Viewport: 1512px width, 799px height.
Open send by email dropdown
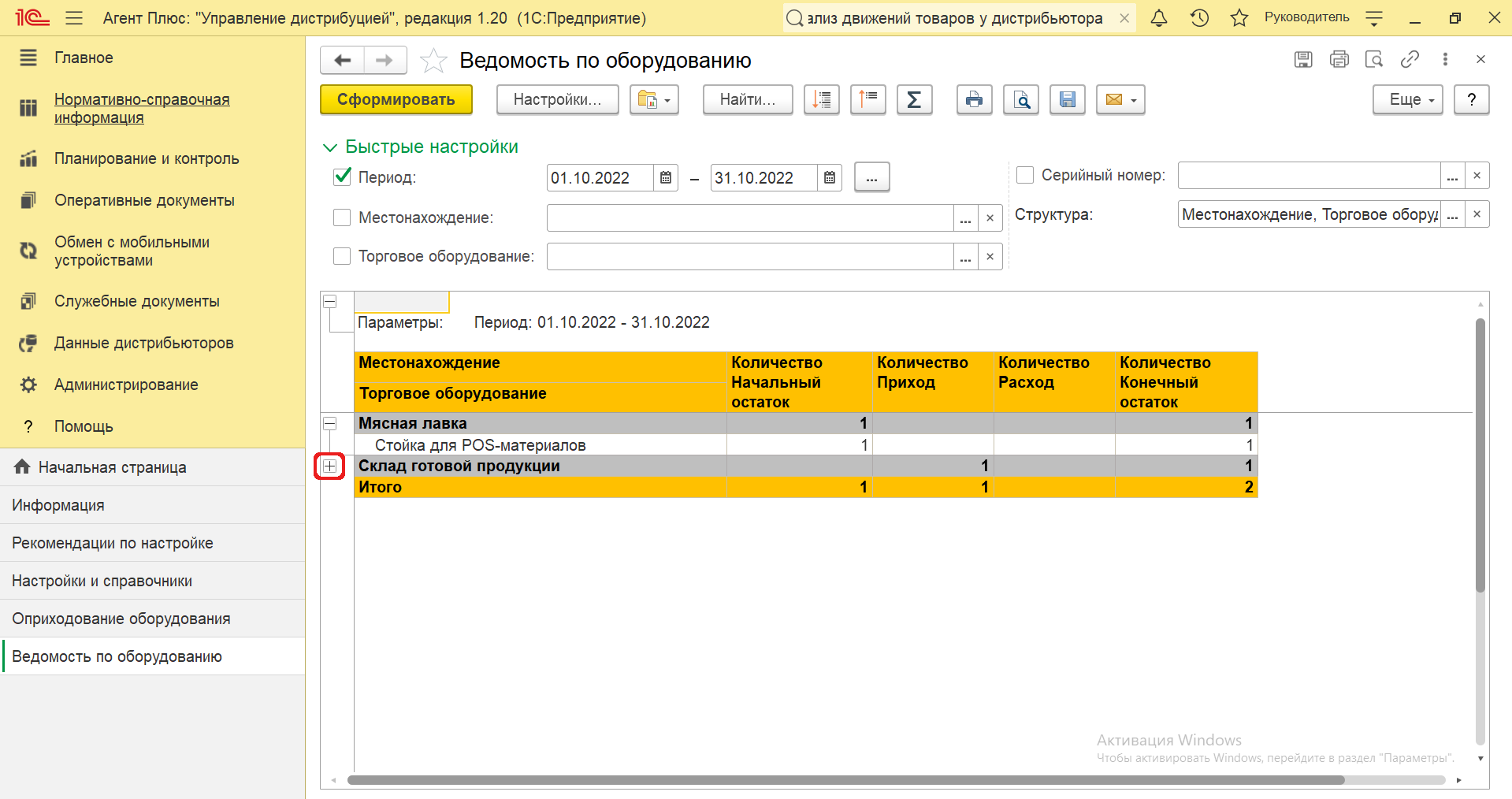click(x=1120, y=99)
